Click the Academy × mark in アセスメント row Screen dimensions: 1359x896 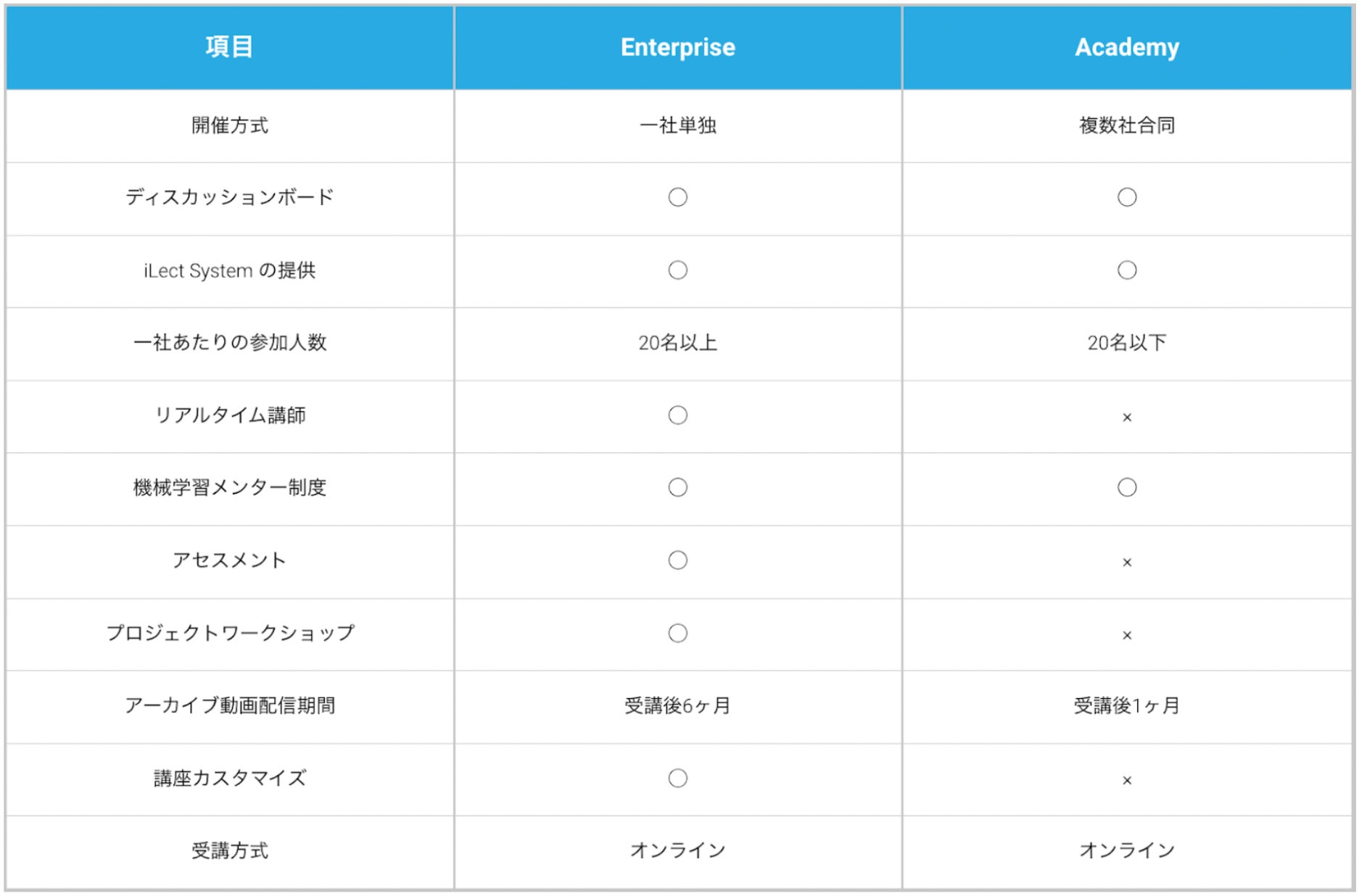(x=1126, y=562)
